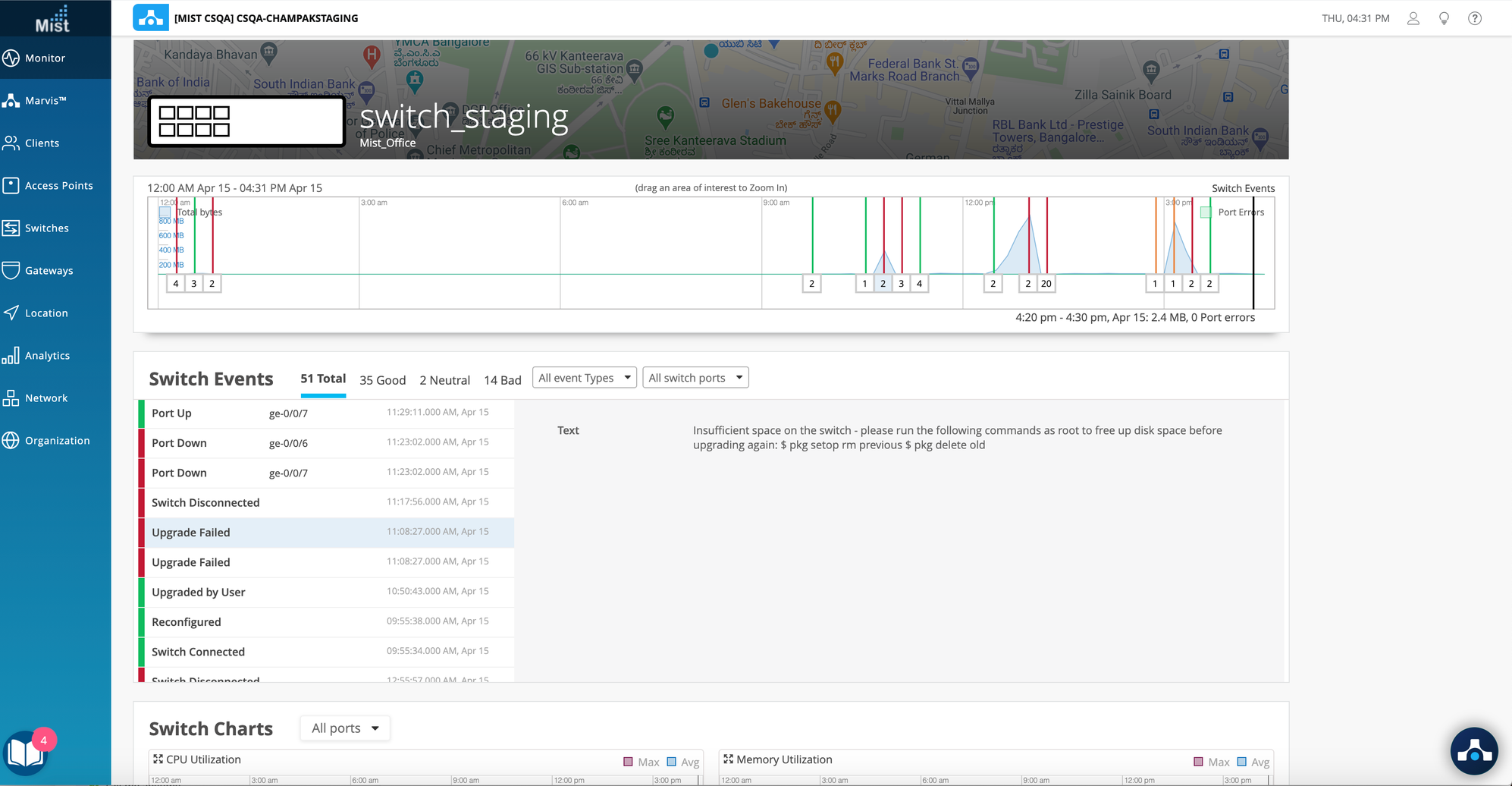Toggle the Total bytes legend checkbox
Screen dimensions: 1512x786
pos(165,212)
